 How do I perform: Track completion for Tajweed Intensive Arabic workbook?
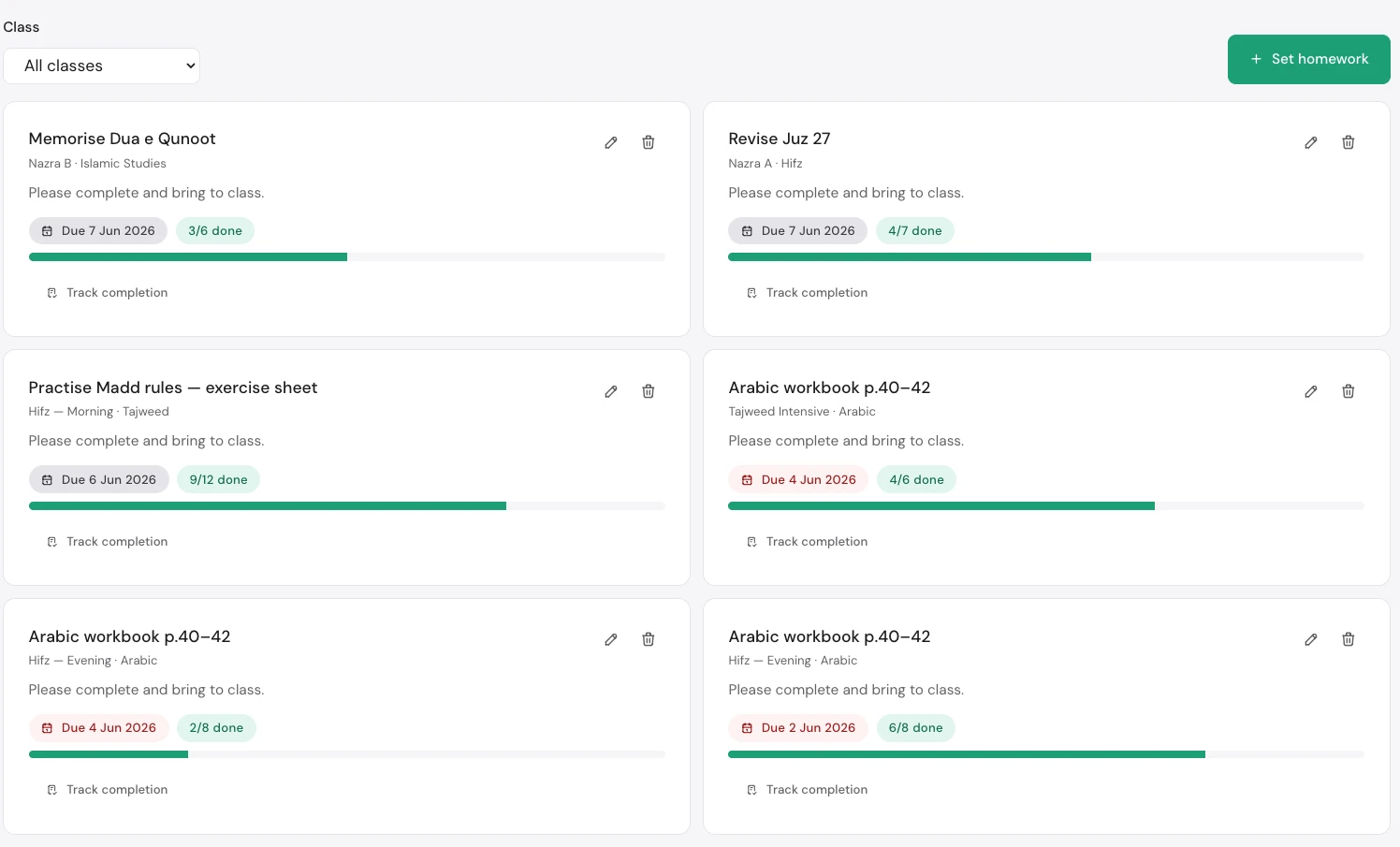click(808, 542)
